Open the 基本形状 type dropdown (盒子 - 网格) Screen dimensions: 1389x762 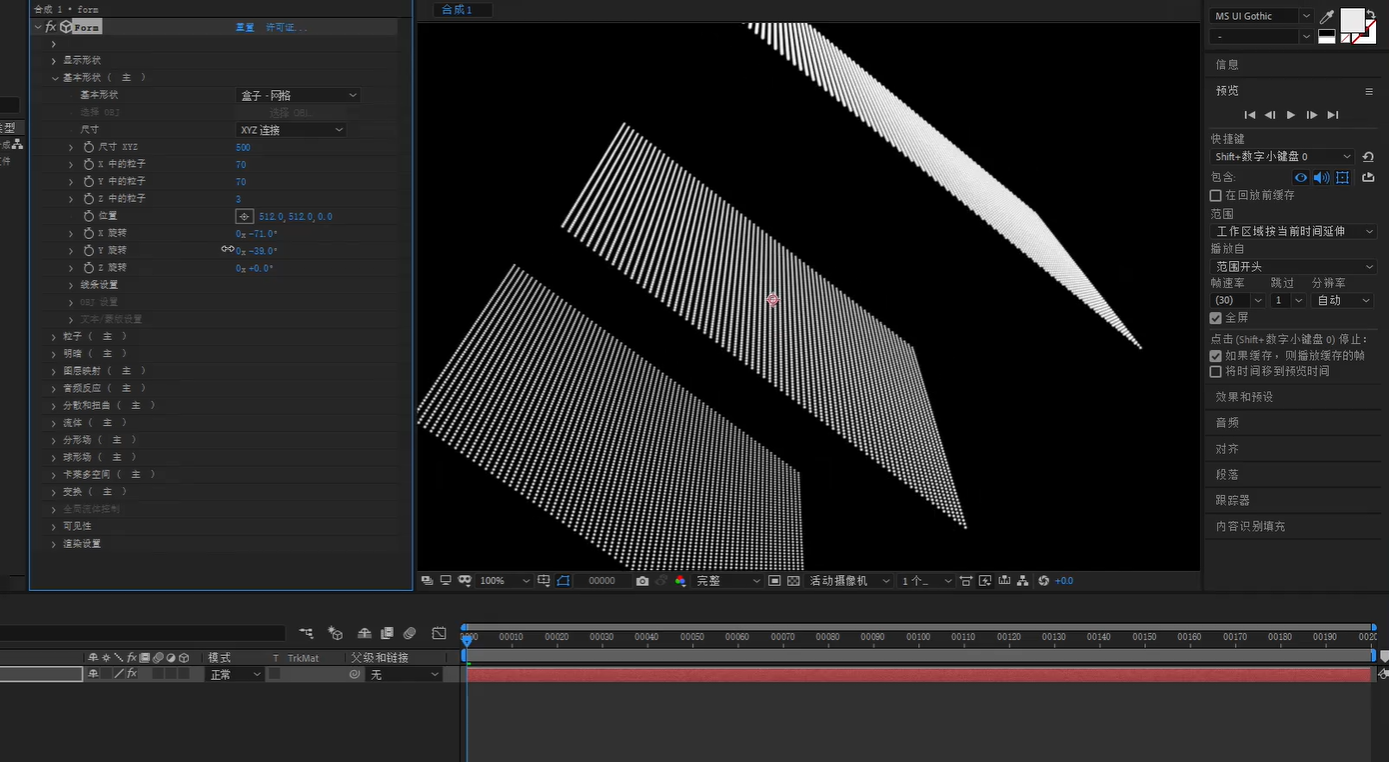[x=298, y=95]
